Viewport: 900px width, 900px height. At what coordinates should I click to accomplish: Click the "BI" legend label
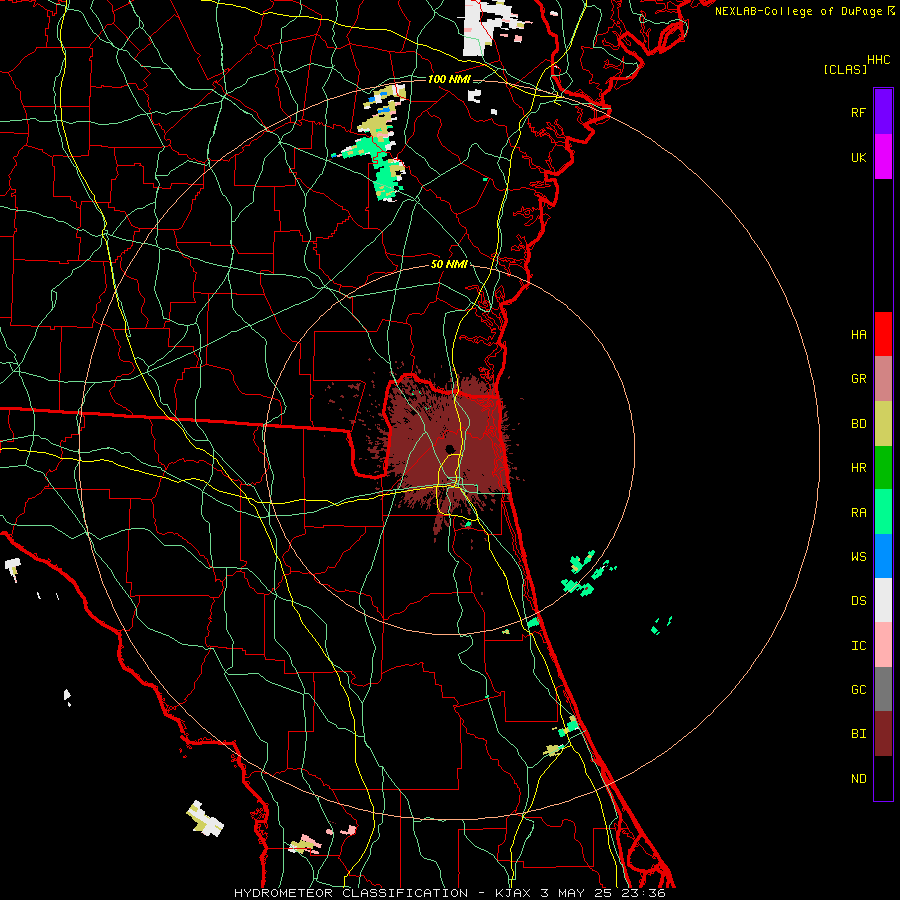pos(858,734)
